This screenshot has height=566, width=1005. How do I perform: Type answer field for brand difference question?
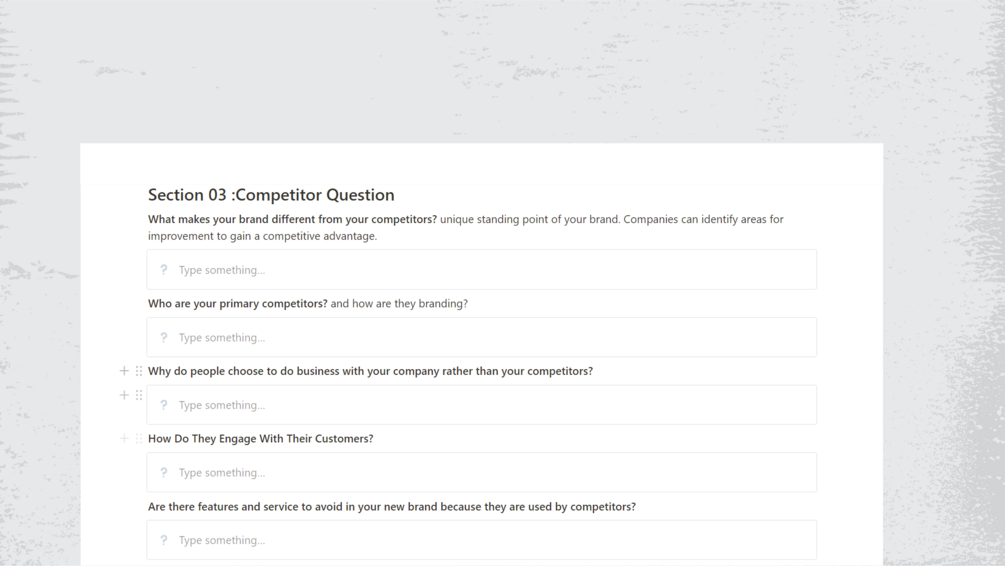(x=490, y=270)
